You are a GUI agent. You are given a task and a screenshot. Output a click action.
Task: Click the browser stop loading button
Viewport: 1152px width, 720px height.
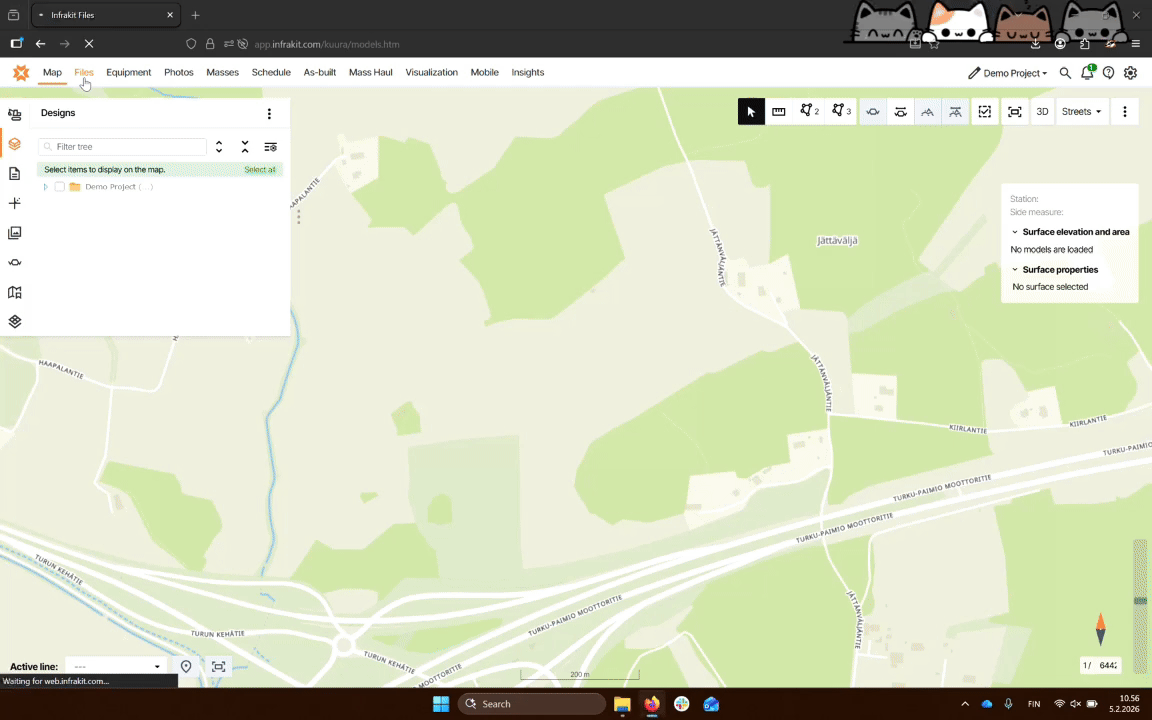[x=89, y=44]
